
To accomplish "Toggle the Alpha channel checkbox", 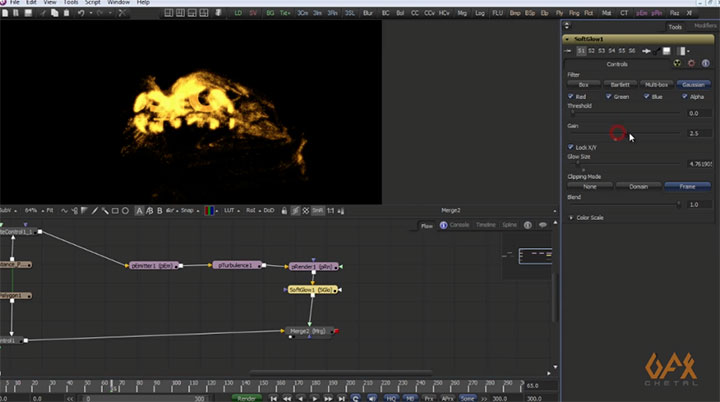I will click(x=685, y=96).
